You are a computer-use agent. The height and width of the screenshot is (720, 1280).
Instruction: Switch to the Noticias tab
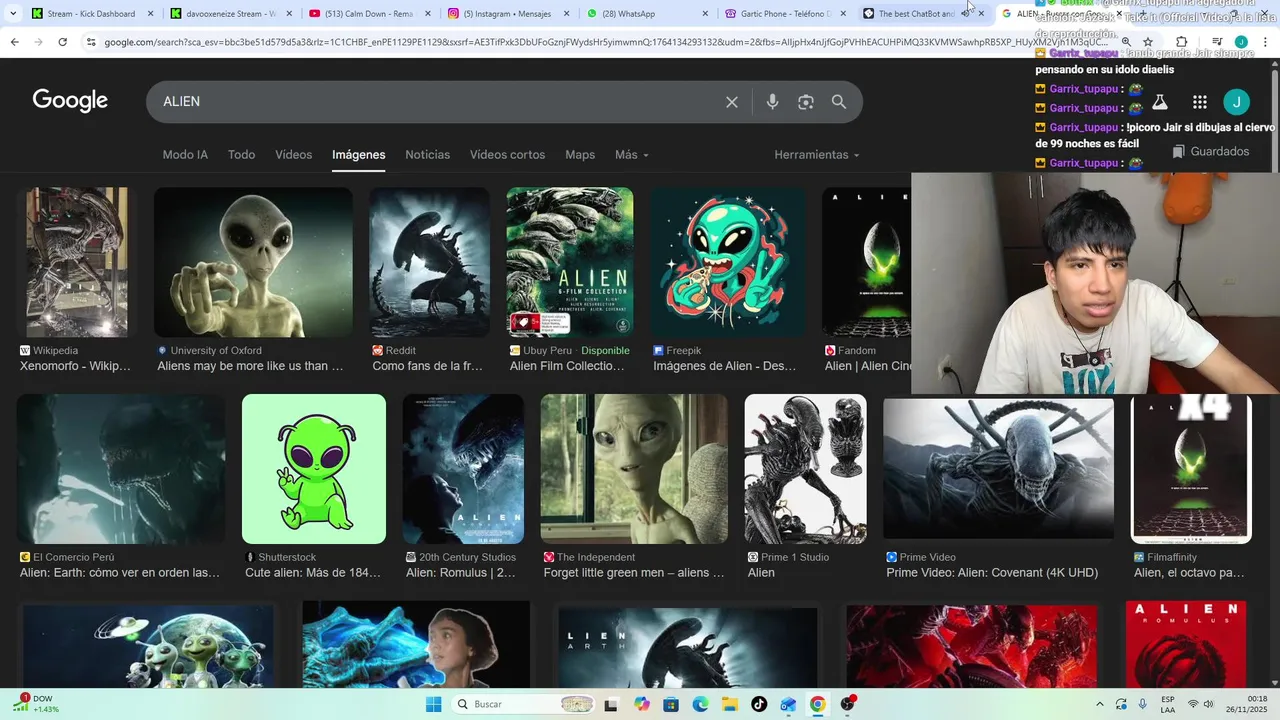point(427,155)
